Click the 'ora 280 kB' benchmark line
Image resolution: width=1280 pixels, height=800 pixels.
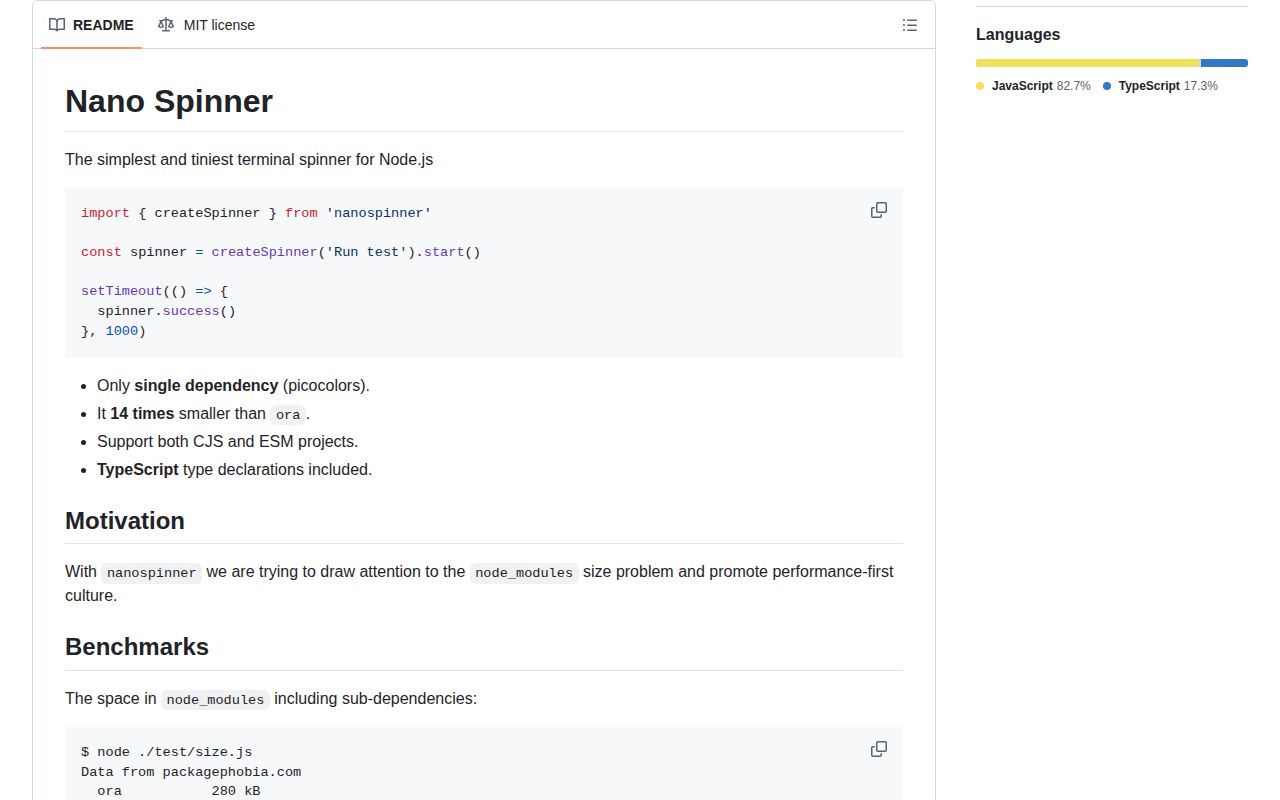point(179,791)
